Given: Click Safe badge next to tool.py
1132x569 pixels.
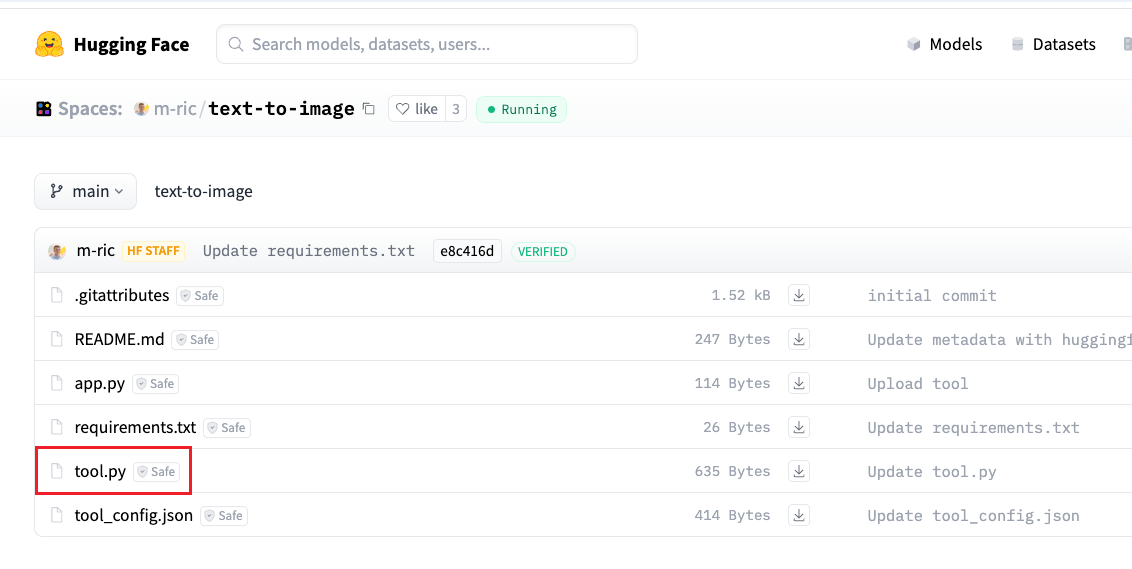Looking at the screenshot, I should point(157,472).
